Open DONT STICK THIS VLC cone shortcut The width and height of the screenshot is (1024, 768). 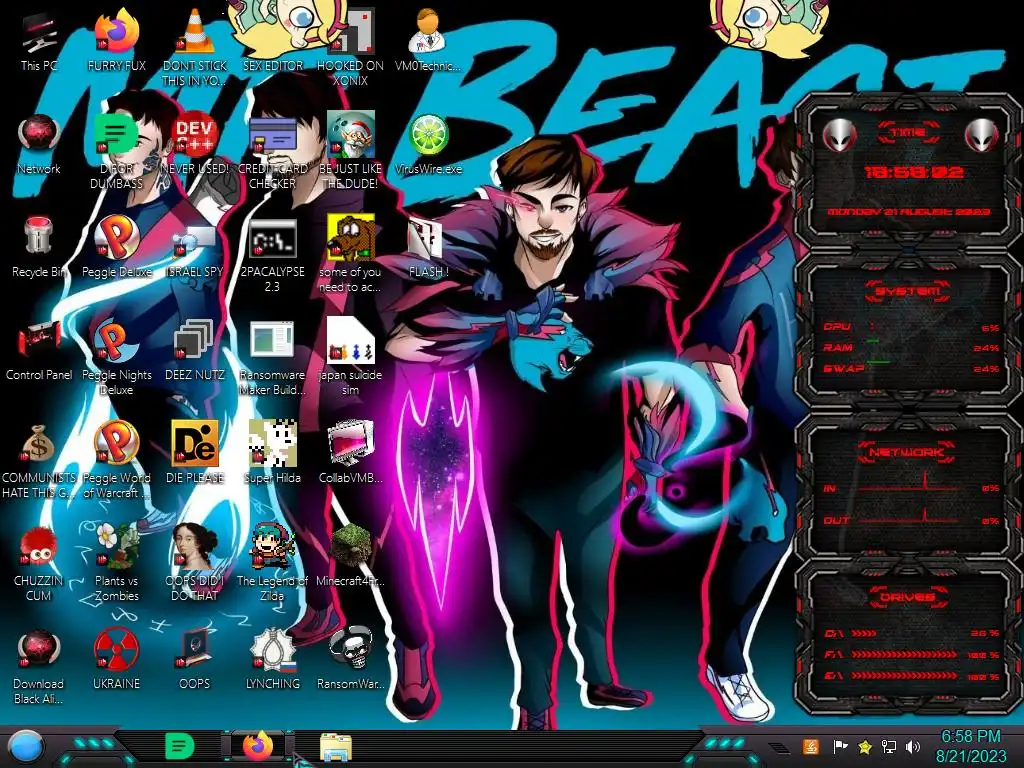[x=195, y=44]
